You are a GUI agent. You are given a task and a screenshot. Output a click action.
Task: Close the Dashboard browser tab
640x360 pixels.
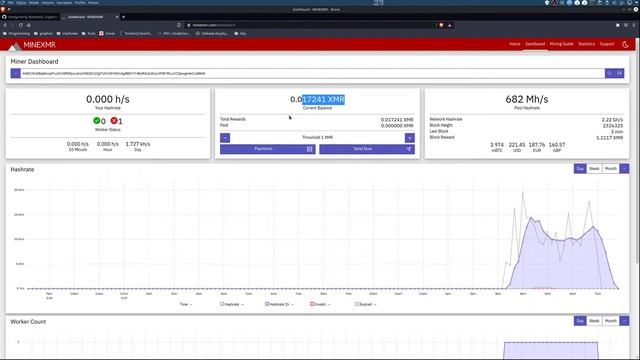tap(117, 17)
